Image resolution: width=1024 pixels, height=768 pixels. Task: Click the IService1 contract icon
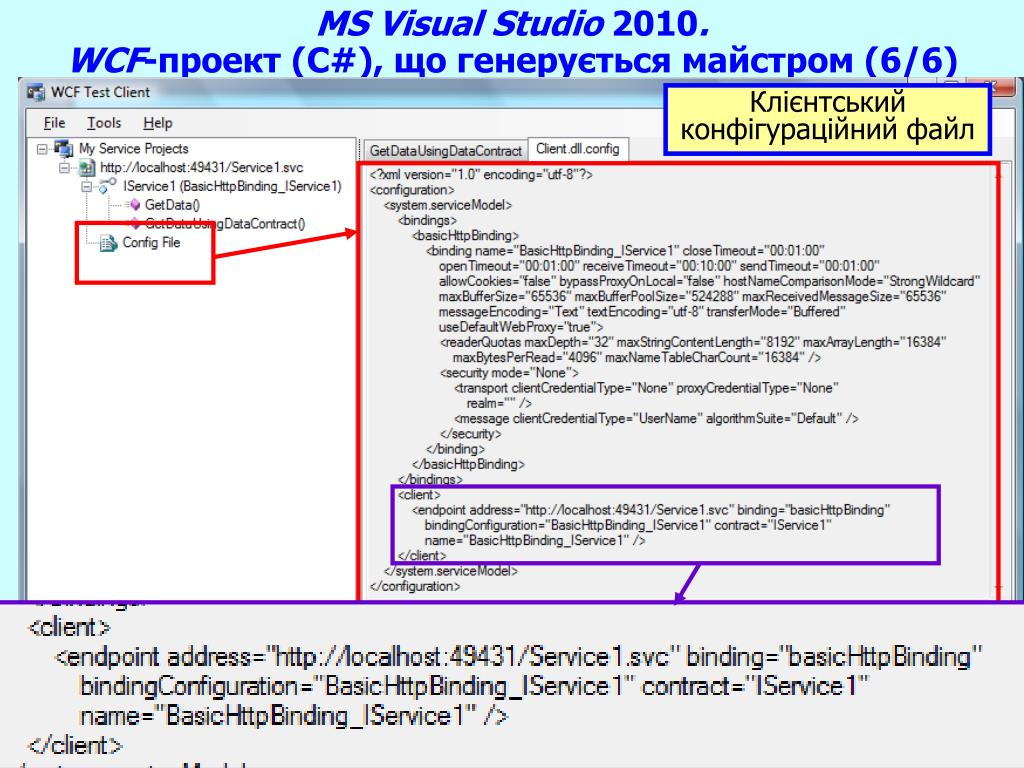click(x=108, y=186)
